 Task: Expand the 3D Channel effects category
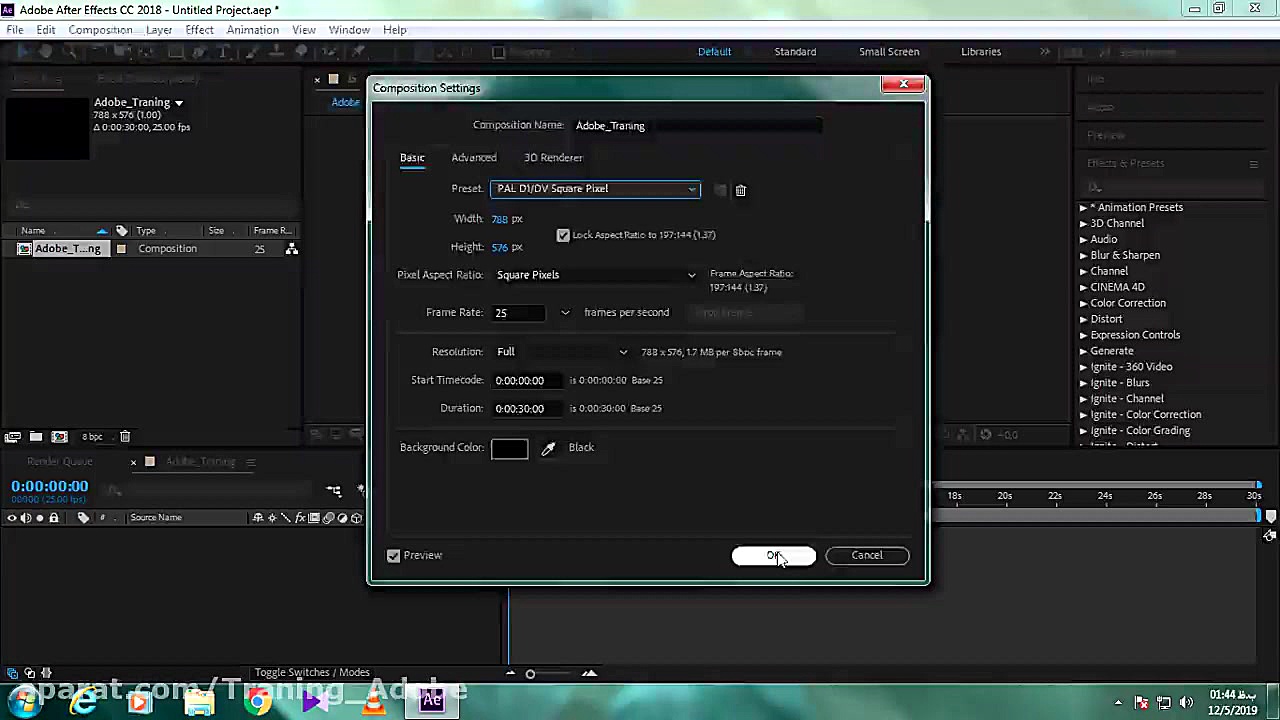[1083, 224]
